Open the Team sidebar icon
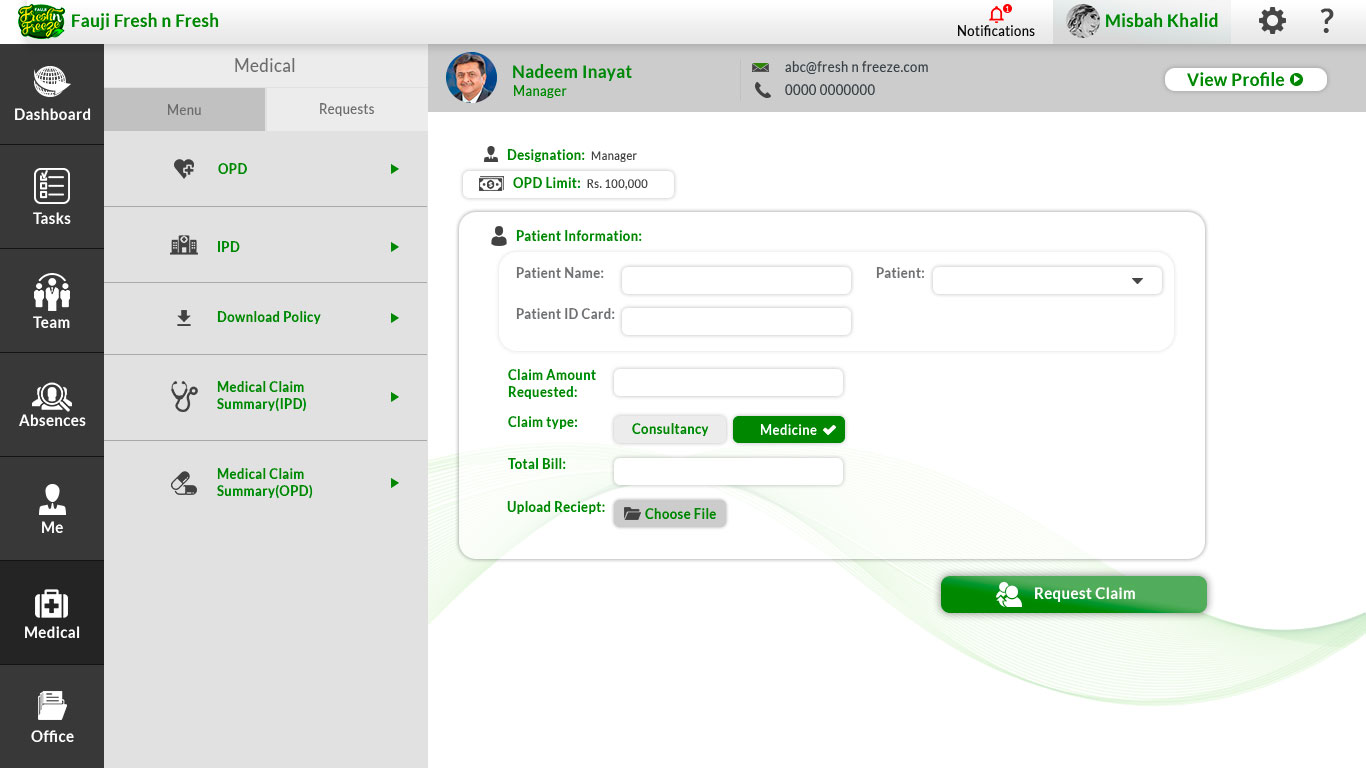Image resolution: width=1366 pixels, height=768 pixels. [52, 292]
